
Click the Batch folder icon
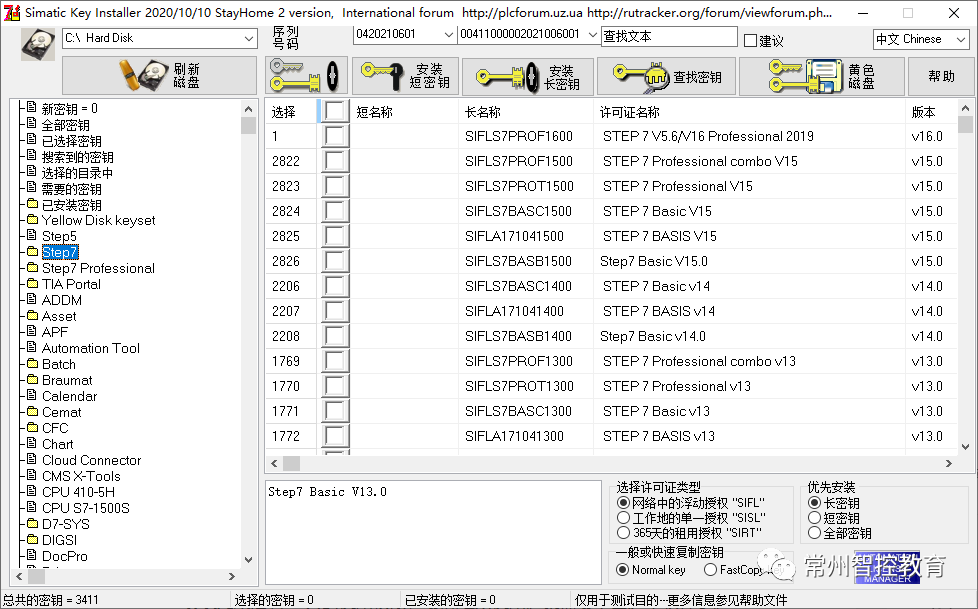point(32,363)
